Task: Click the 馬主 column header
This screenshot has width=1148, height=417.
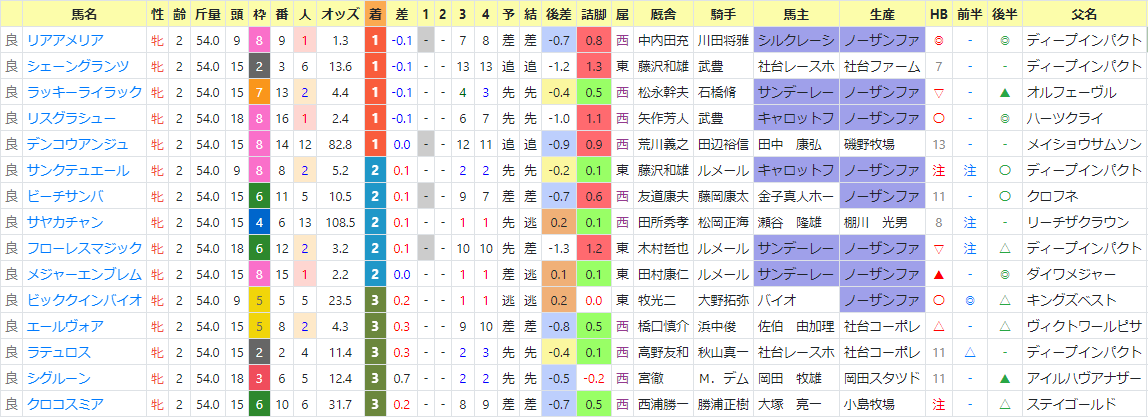Action: pos(796,14)
